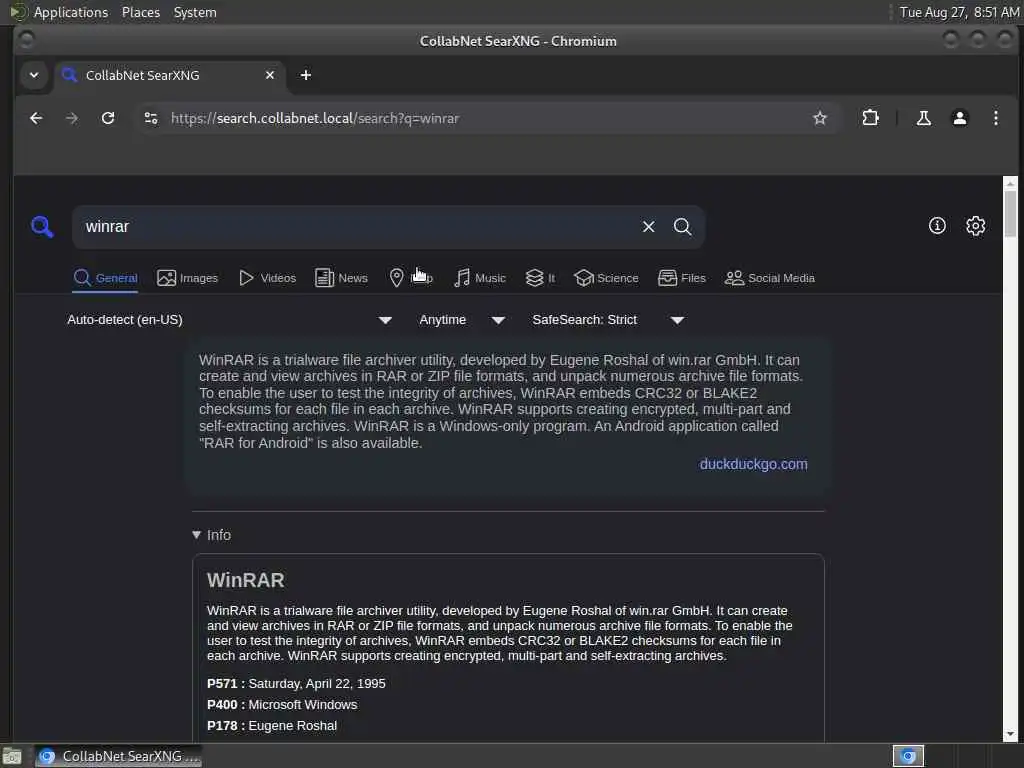Select the CollabNet SearXNG taskbar entry

click(119, 756)
